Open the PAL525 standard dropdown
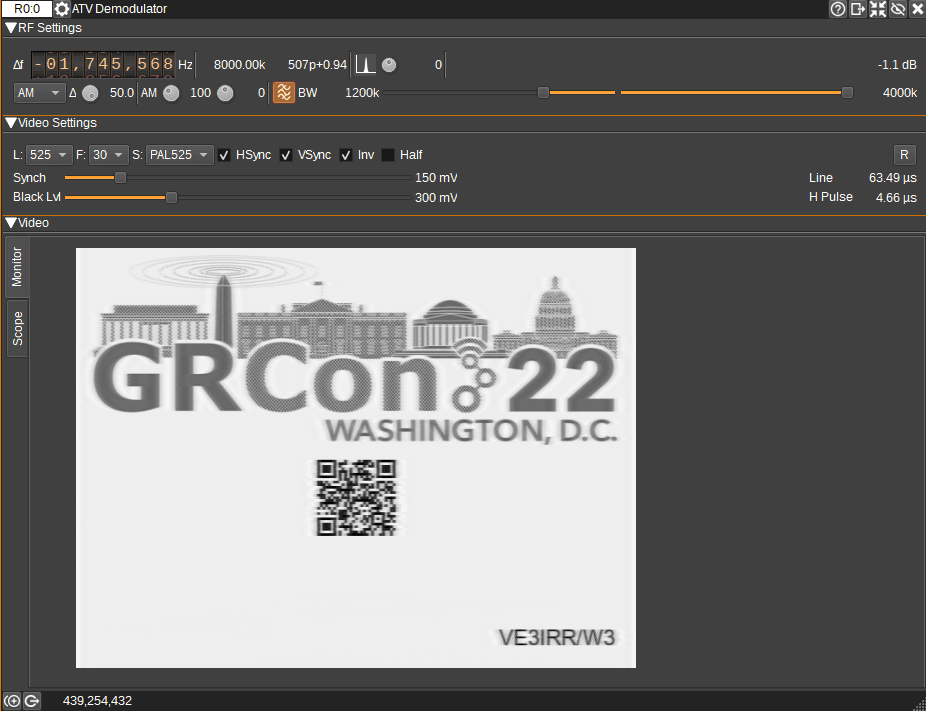This screenshot has height=711, width=926. pyautogui.click(x=180, y=155)
